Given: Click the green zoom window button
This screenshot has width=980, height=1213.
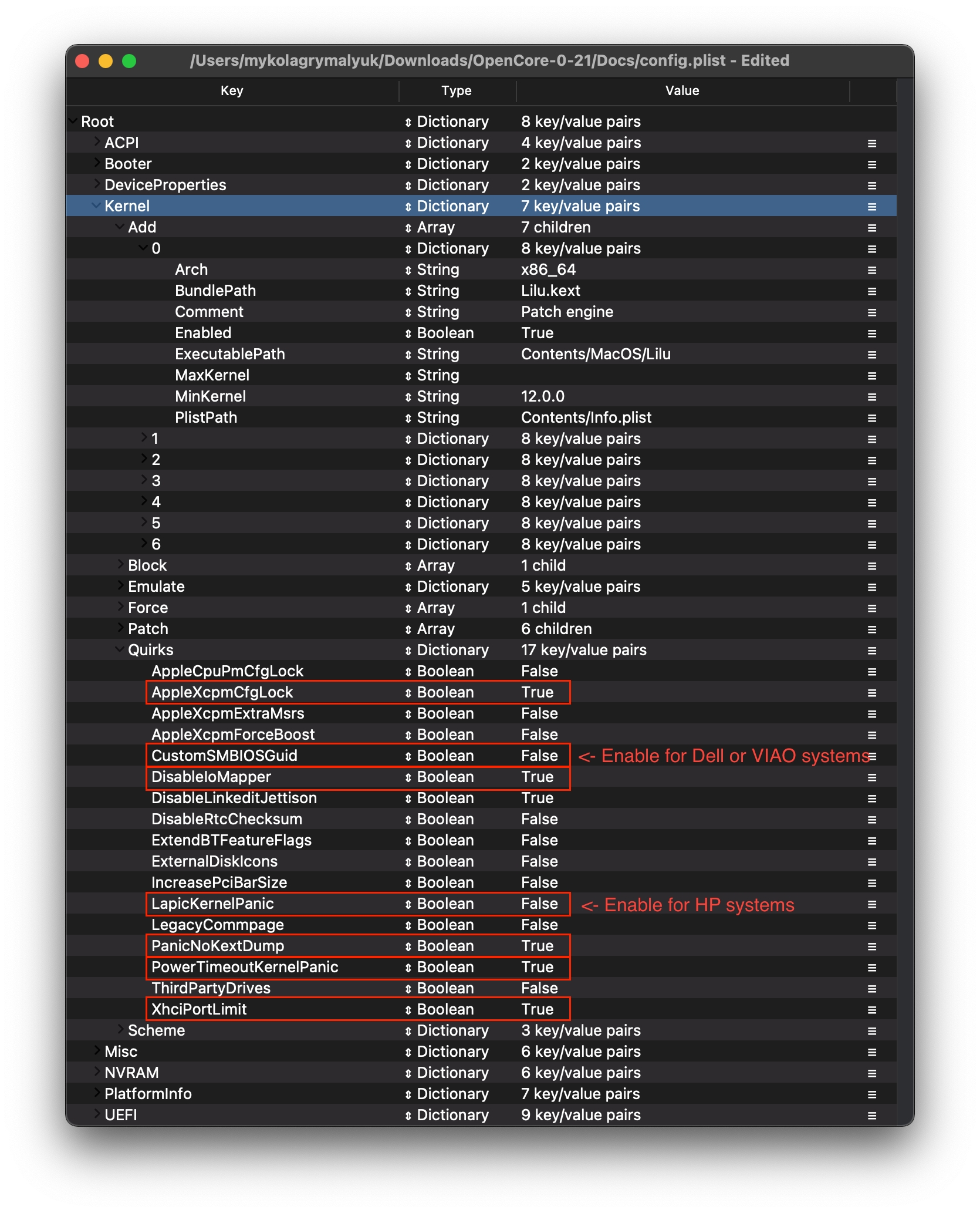Looking at the screenshot, I should coord(129,61).
